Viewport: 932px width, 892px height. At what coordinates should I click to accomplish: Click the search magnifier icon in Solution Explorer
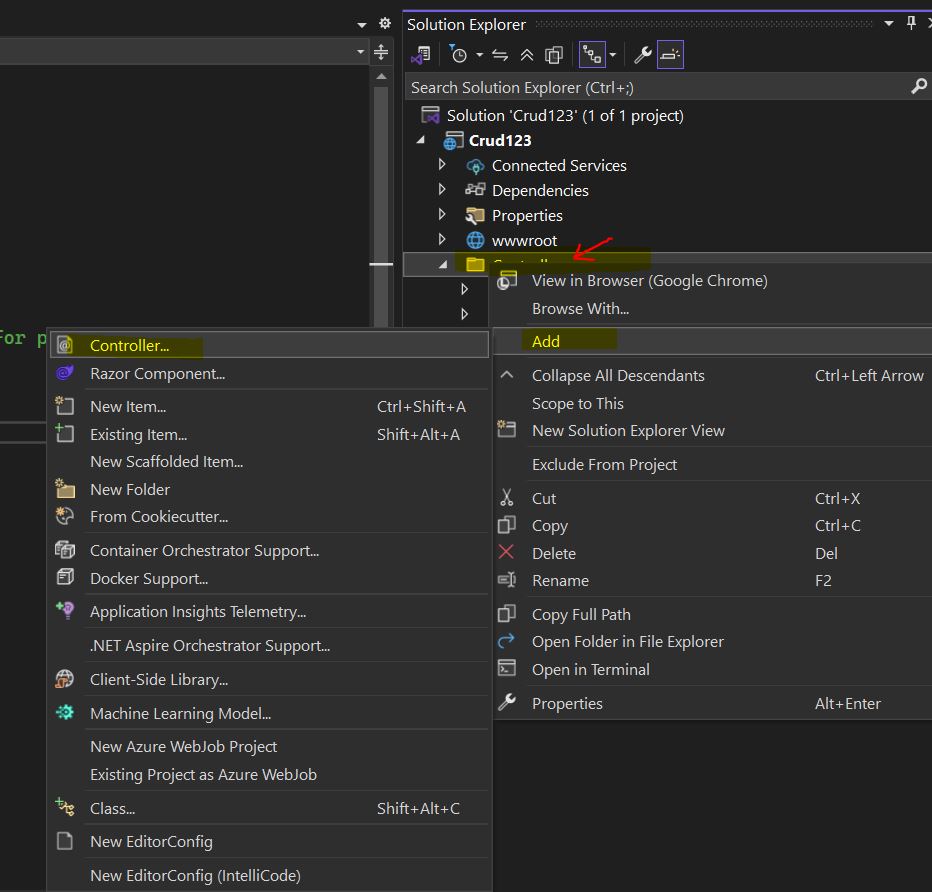tap(919, 87)
